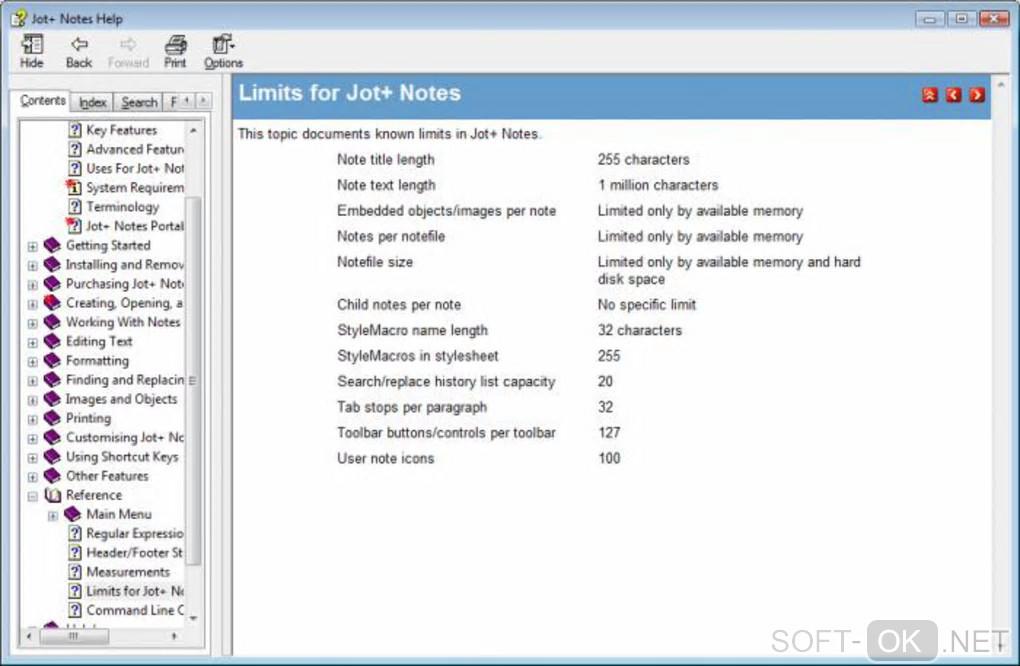Select the Printing book icon

[52, 418]
